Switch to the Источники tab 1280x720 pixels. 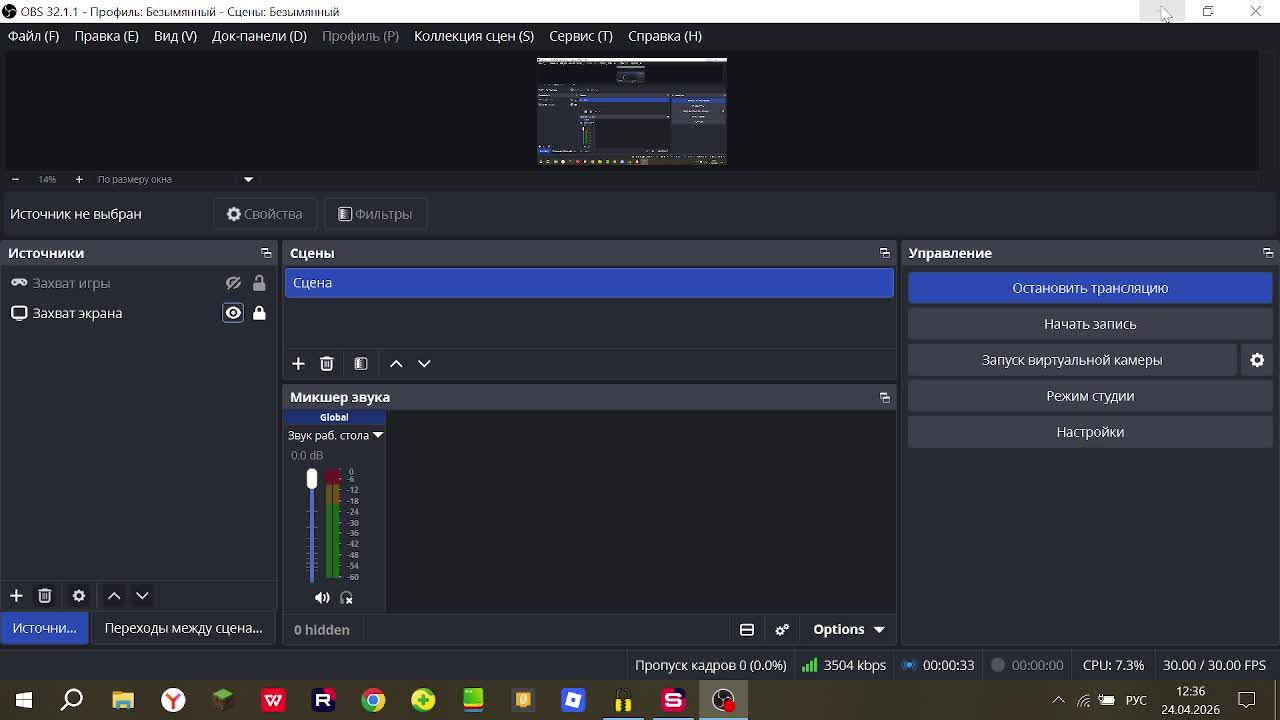point(44,628)
